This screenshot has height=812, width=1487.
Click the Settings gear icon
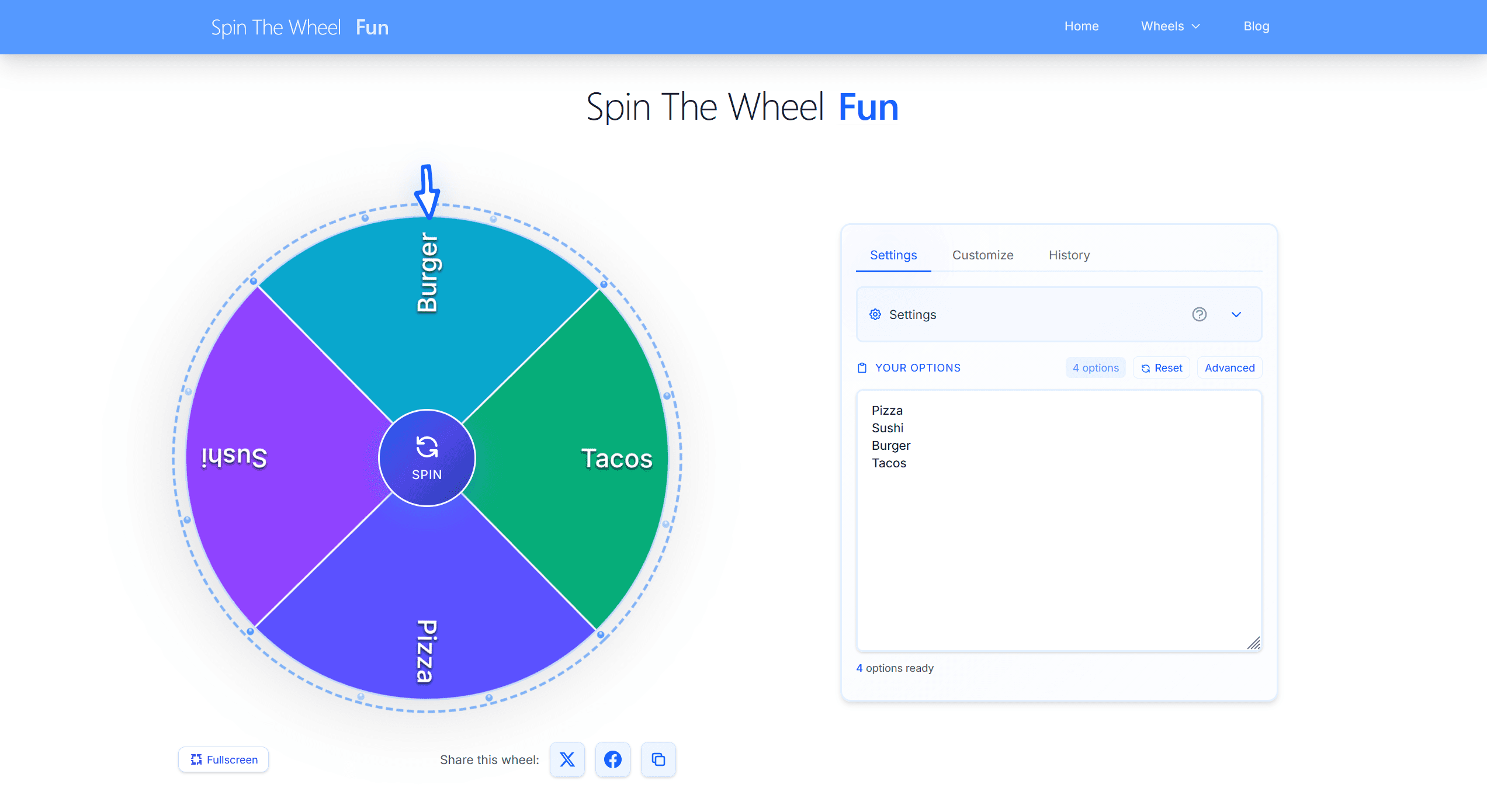[x=875, y=314]
